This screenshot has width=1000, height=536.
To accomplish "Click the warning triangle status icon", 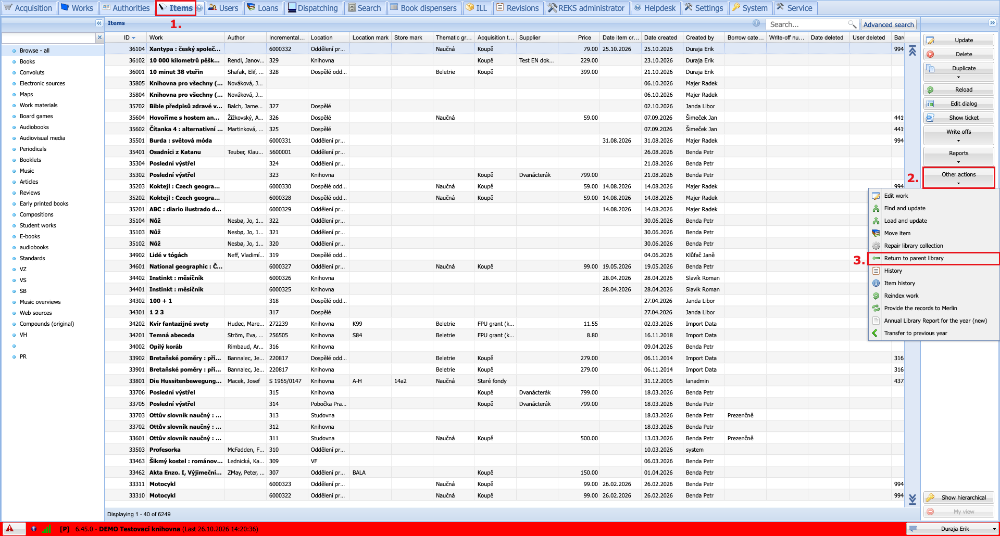I will (x=10, y=529).
